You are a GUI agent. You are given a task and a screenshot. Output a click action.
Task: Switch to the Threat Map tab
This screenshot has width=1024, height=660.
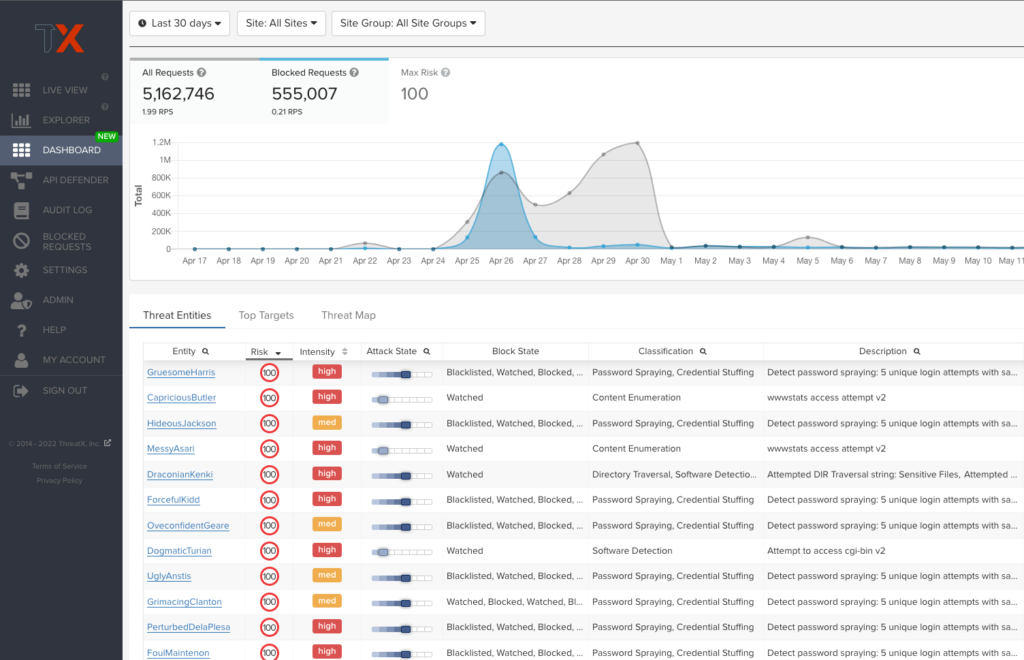pos(348,315)
